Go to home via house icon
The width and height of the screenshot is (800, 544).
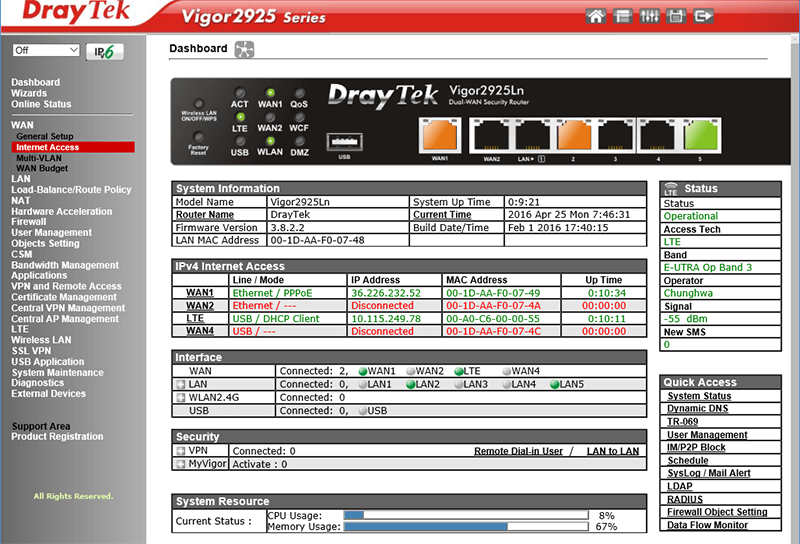click(x=595, y=16)
